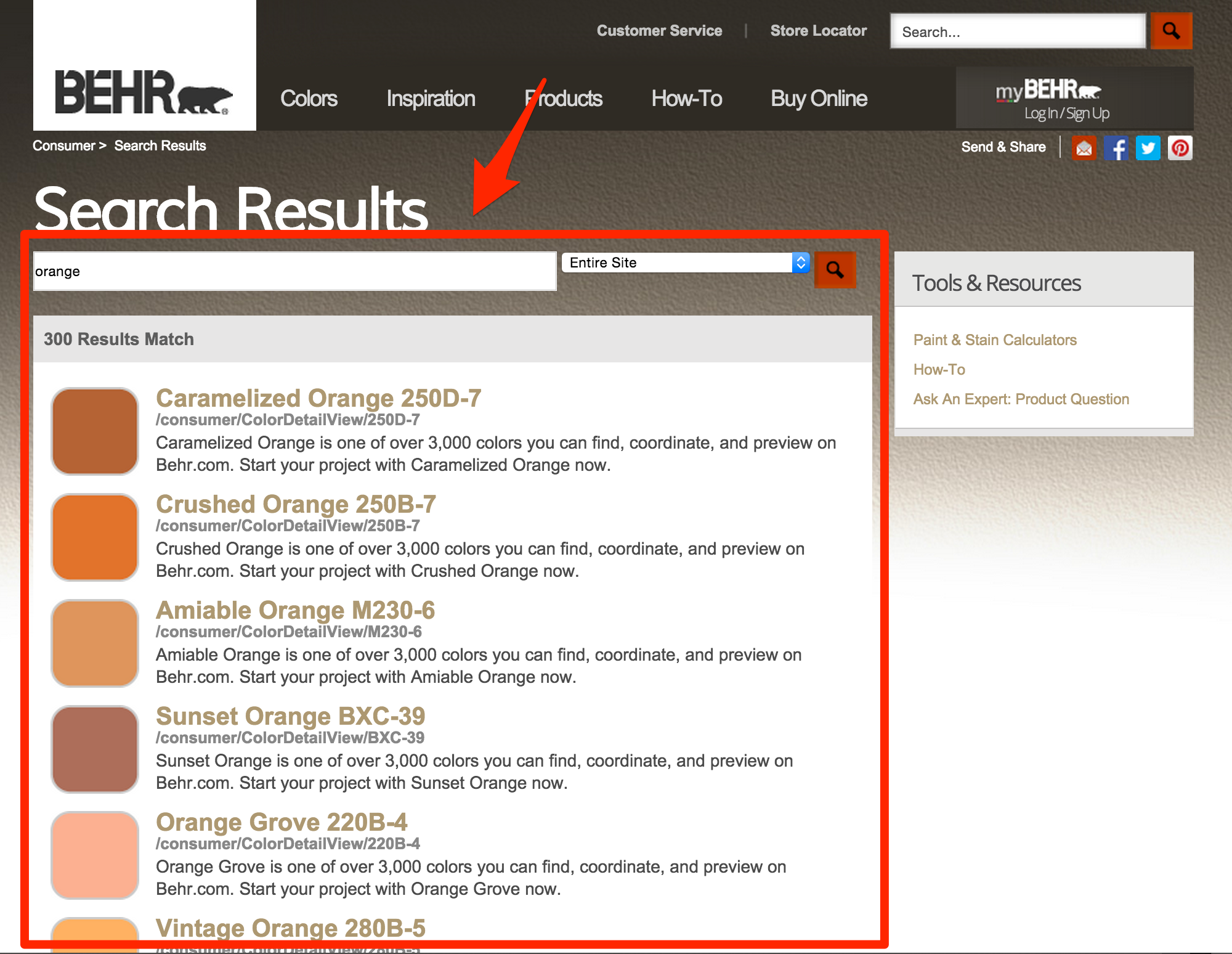Click the Crushed Orange color swatch

95,537
